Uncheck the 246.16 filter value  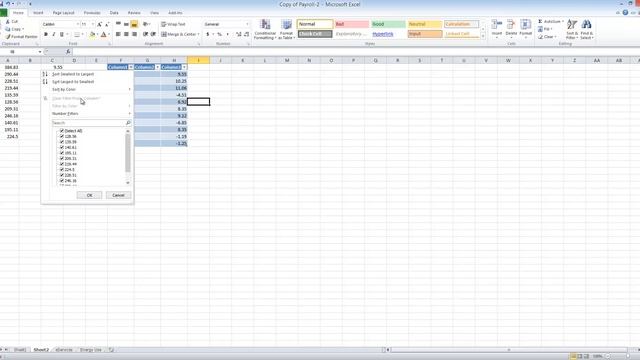tap(62, 180)
